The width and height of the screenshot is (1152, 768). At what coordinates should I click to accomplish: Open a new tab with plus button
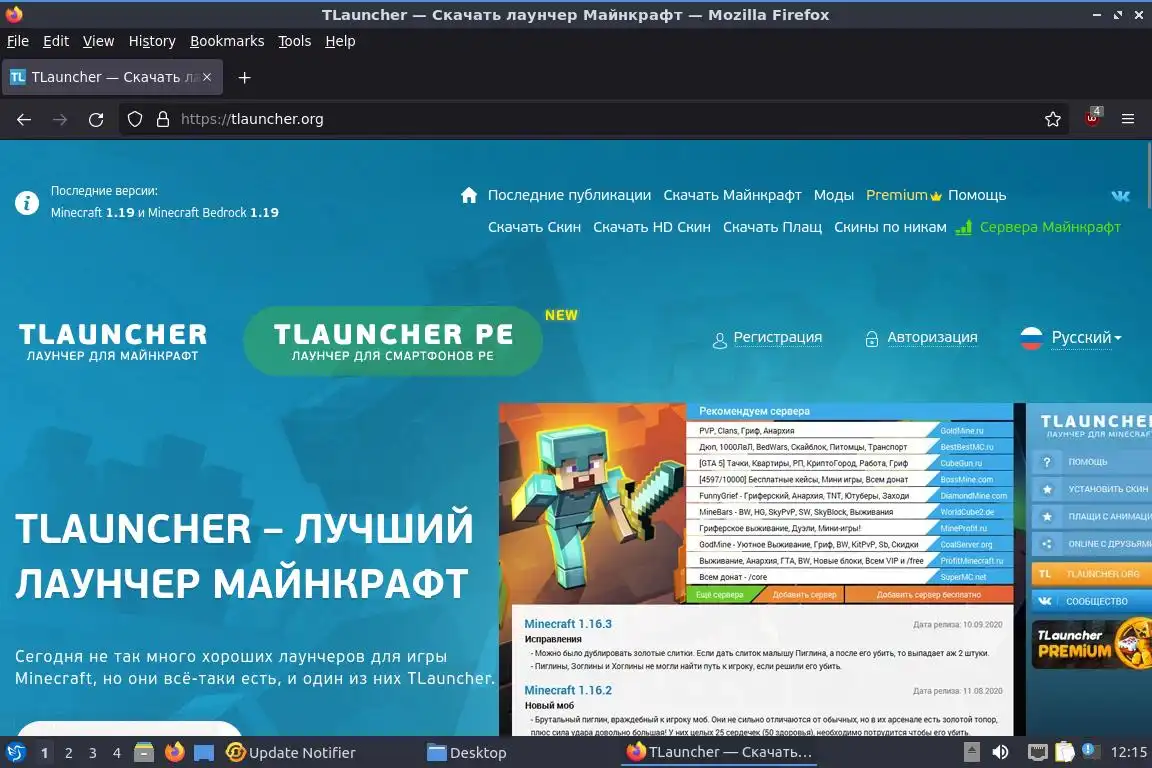[x=245, y=77]
